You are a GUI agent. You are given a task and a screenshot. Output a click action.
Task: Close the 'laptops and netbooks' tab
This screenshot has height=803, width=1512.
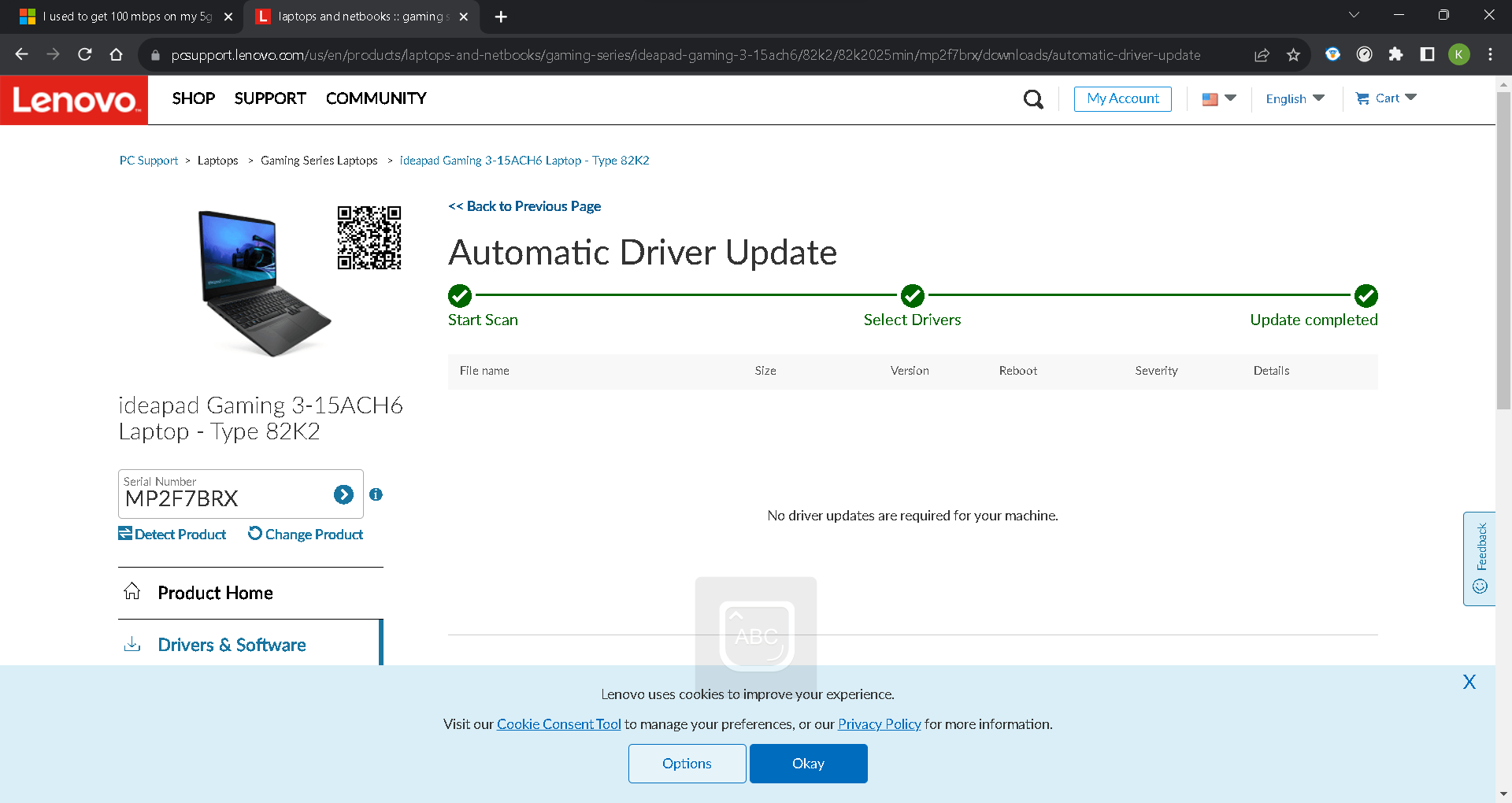click(464, 17)
